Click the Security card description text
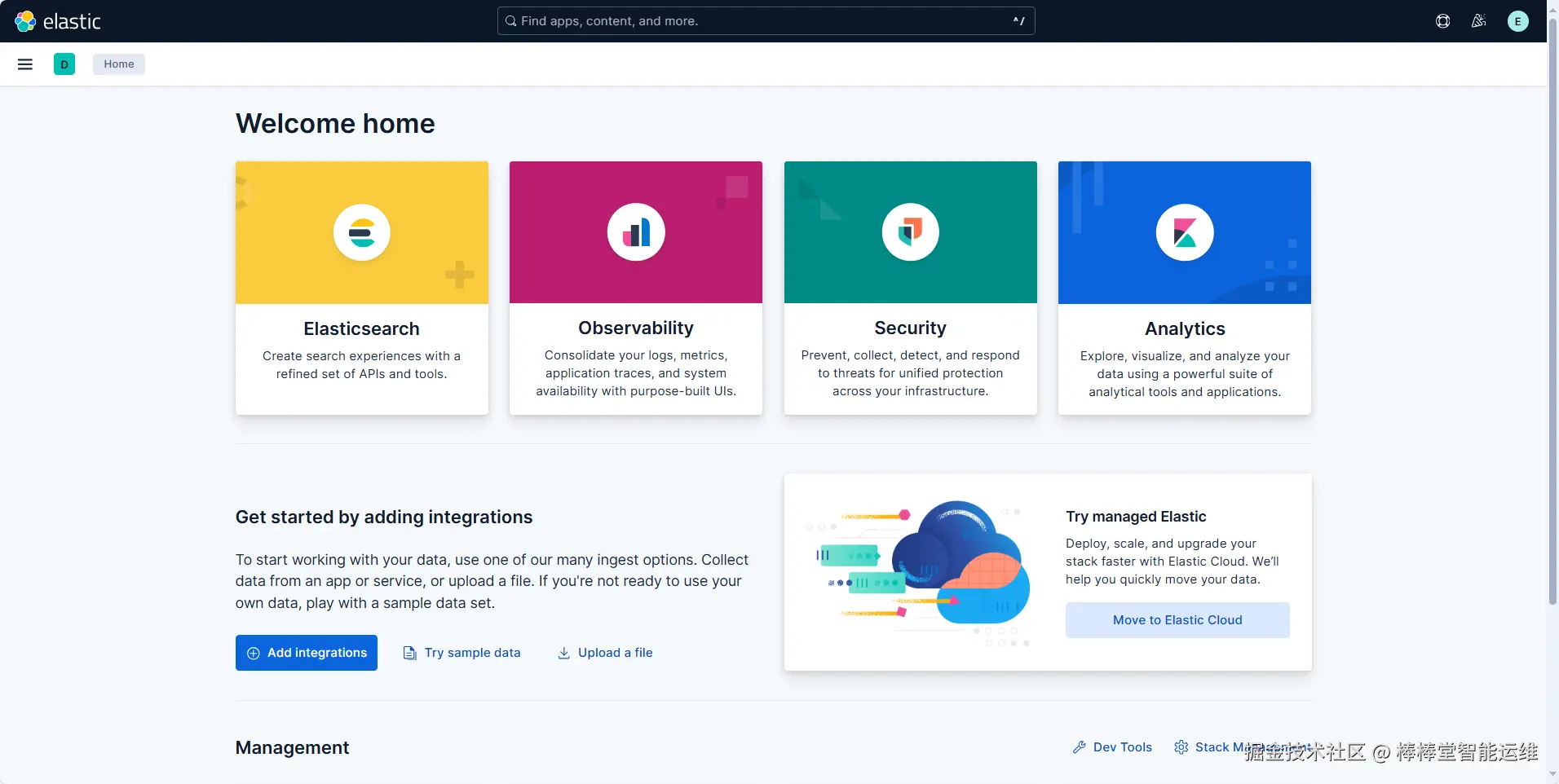Viewport: 1559px width, 784px height. pyautogui.click(x=911, y=373)
